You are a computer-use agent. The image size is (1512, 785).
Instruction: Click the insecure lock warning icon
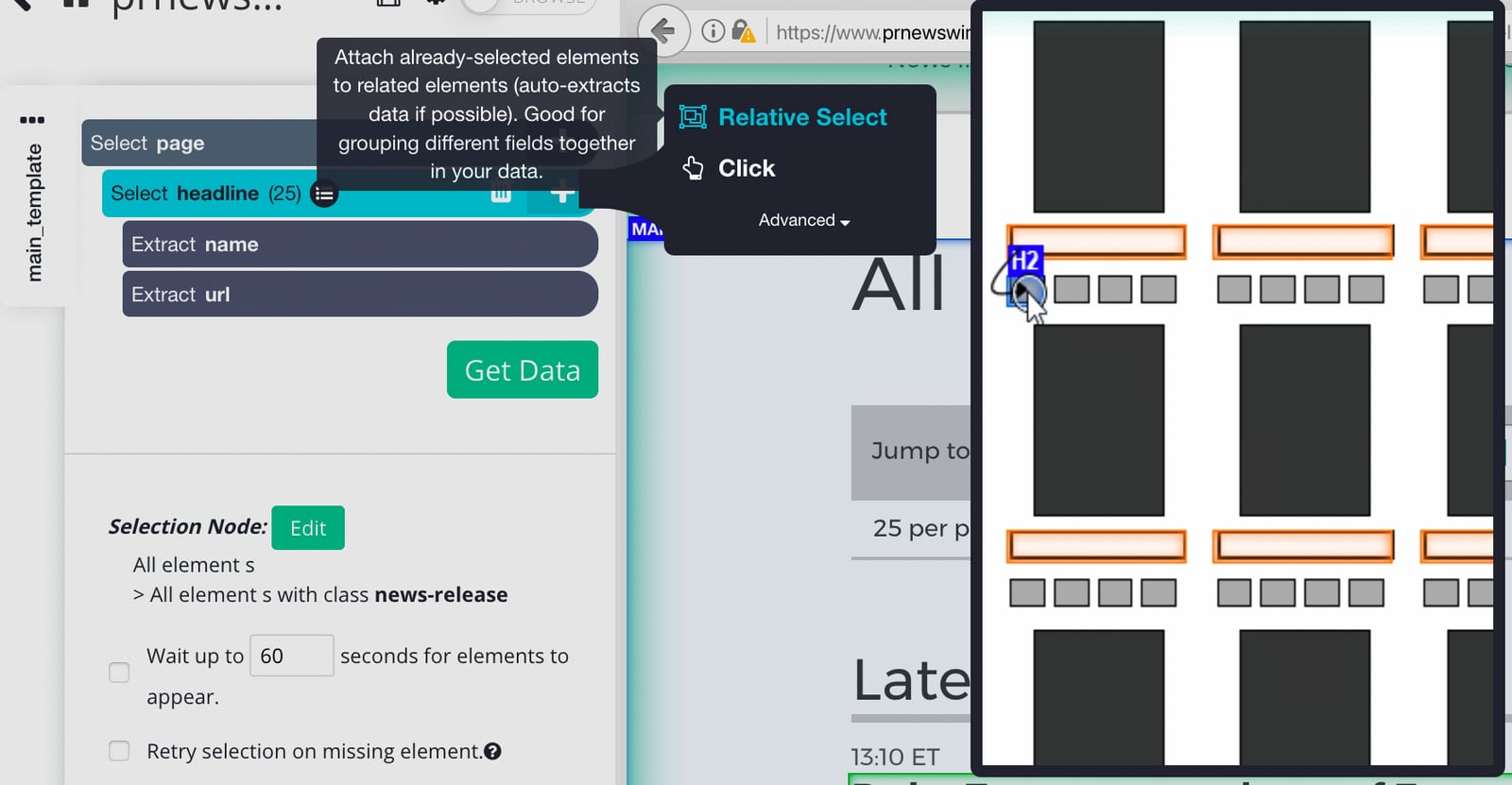click(x=744, y=31)
